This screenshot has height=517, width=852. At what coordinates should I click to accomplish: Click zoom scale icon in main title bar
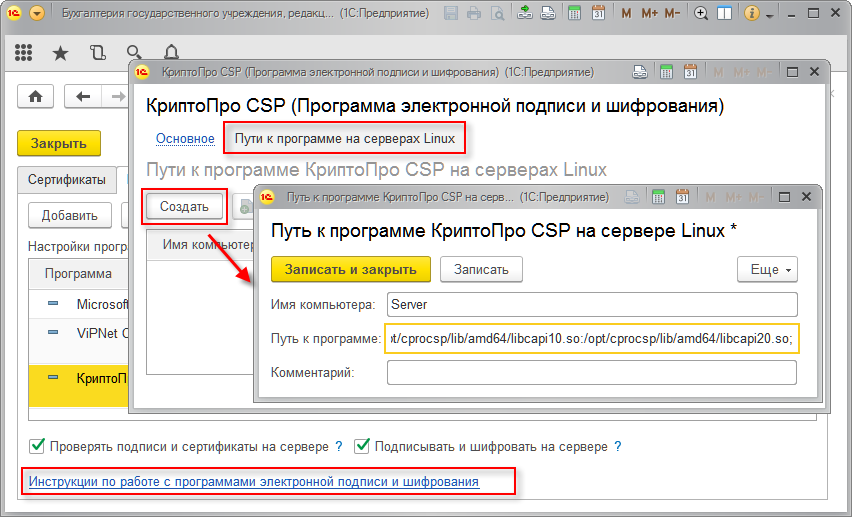701,13
